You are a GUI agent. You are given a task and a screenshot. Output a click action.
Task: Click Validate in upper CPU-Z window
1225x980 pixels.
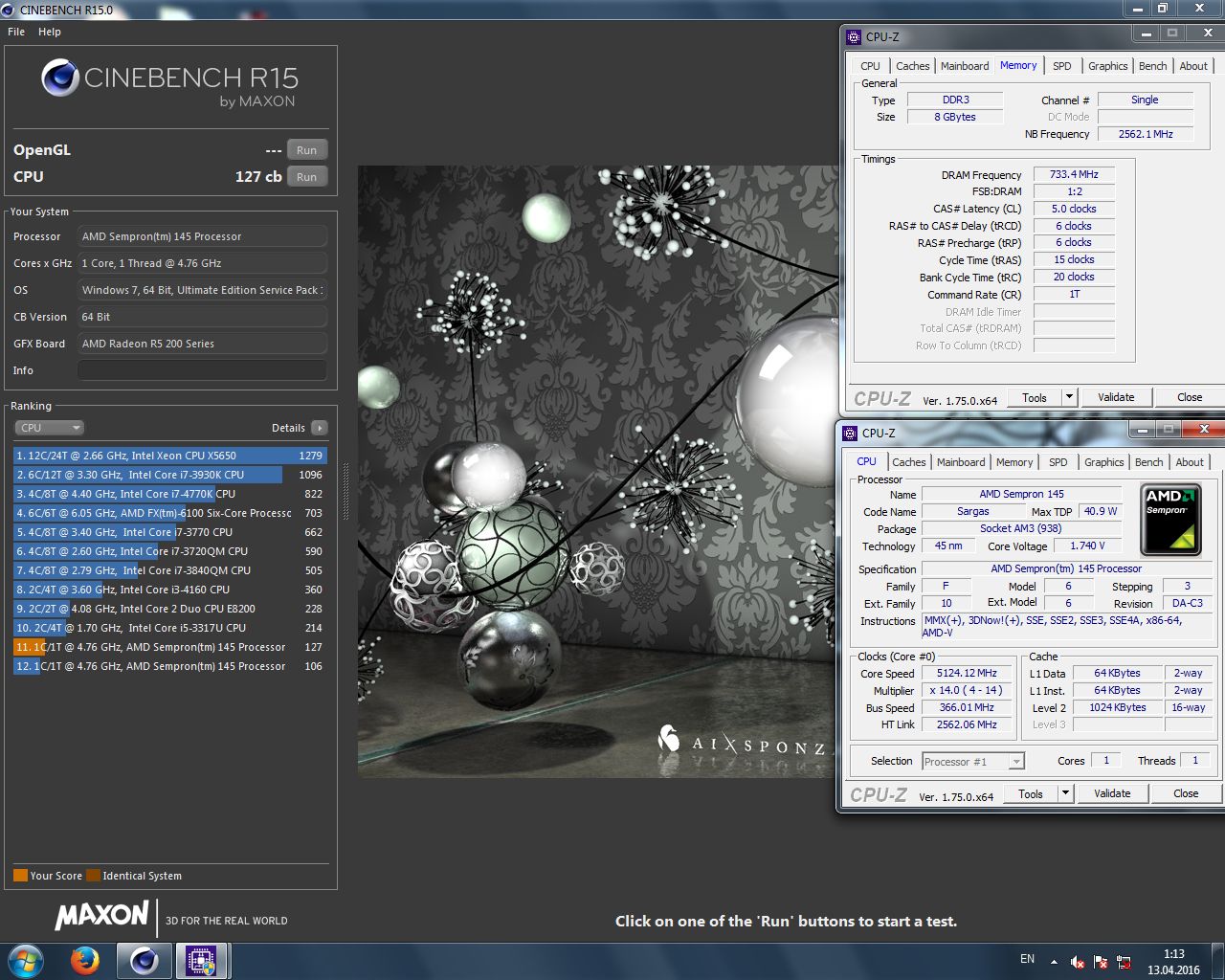(x=1116, y=398)
